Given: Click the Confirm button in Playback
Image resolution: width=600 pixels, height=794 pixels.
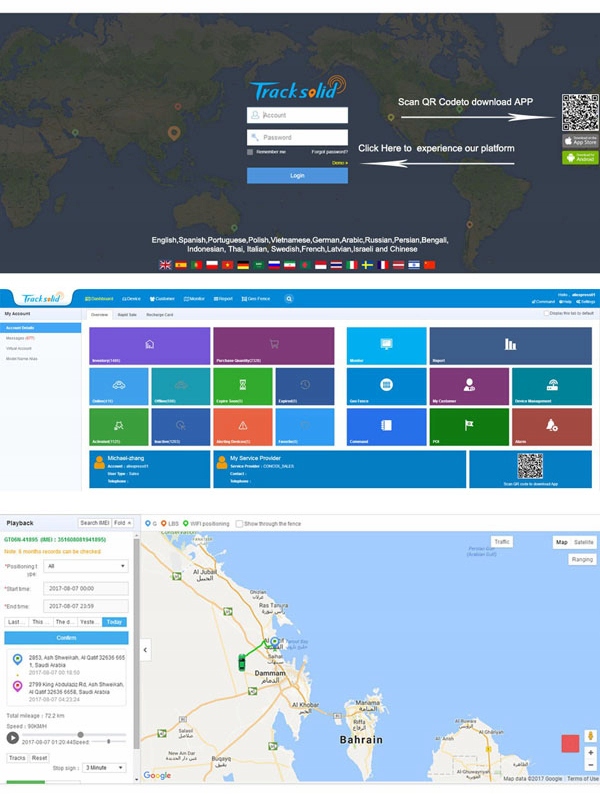Looking at the screenshot, I should coord(66,638).
